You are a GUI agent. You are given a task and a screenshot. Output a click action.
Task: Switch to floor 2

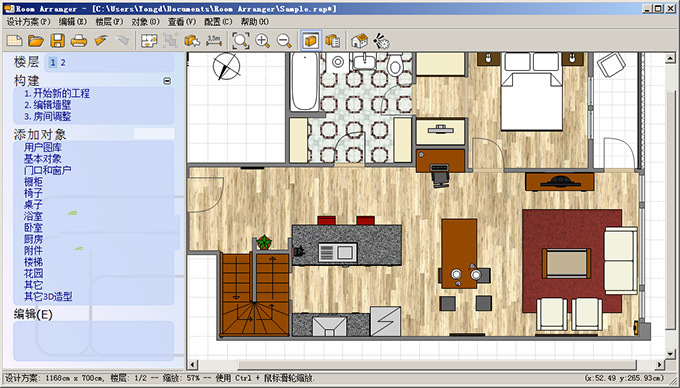click(x=63, y=62)
